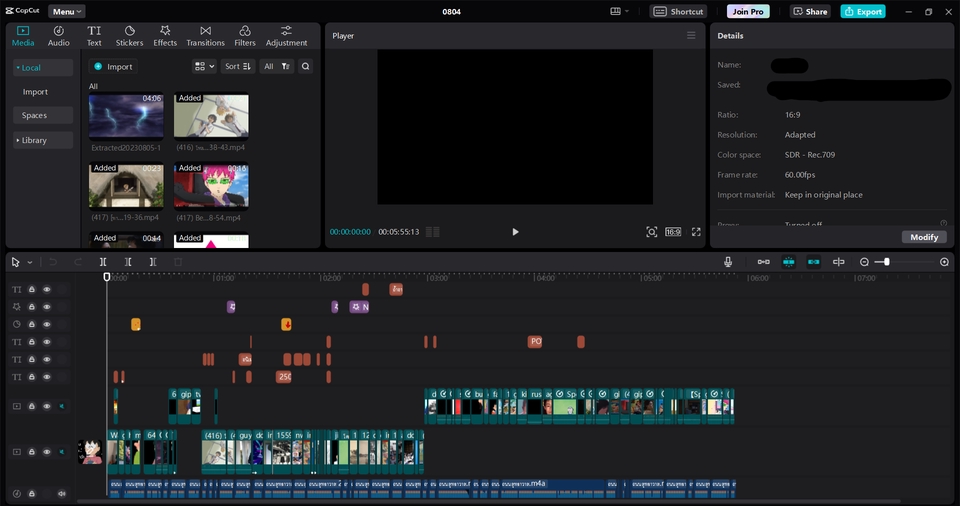
Task: Mute the audio track speaker icon
Action: 61,493
